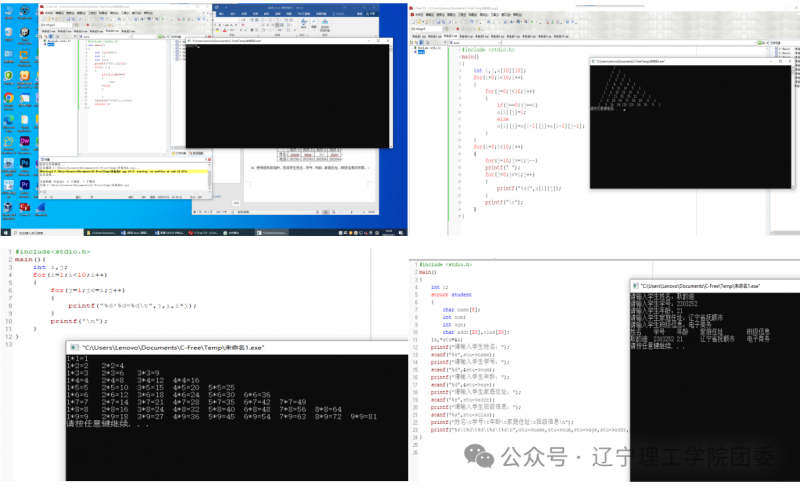800x489 pixels.
Task: Open the Dreamweaver (Dw) desktop icon
Action: tap(24, 141)
